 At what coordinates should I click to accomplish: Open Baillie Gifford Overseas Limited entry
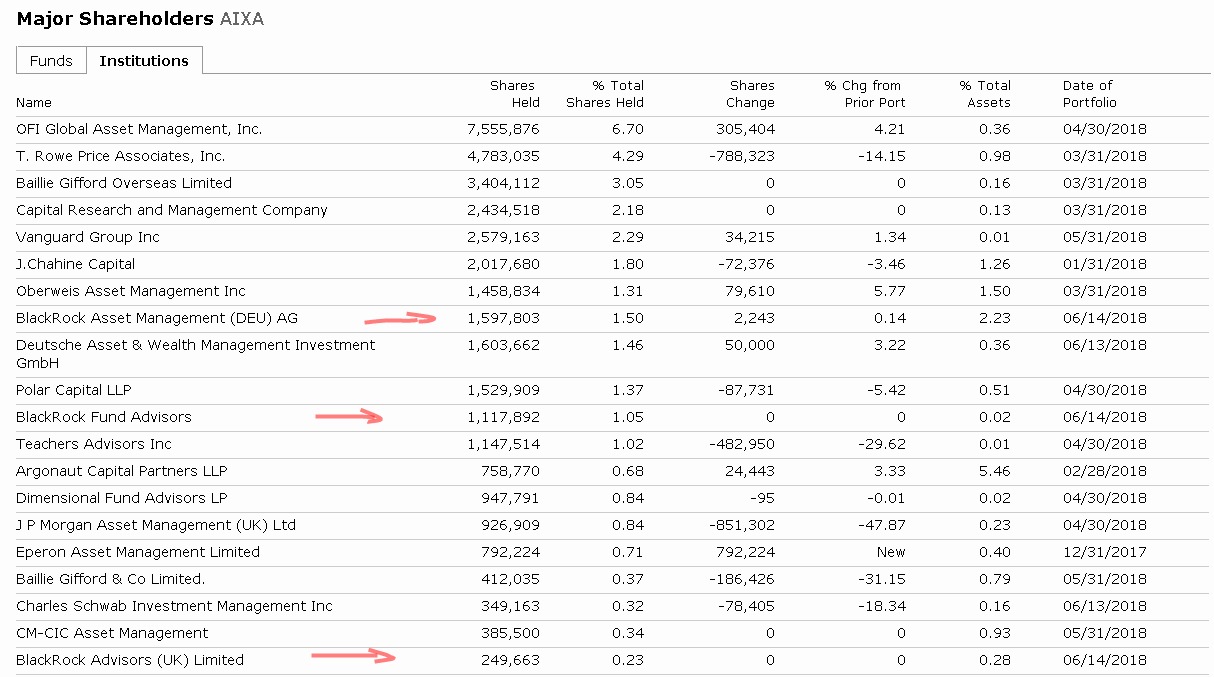tap(124, 183)
